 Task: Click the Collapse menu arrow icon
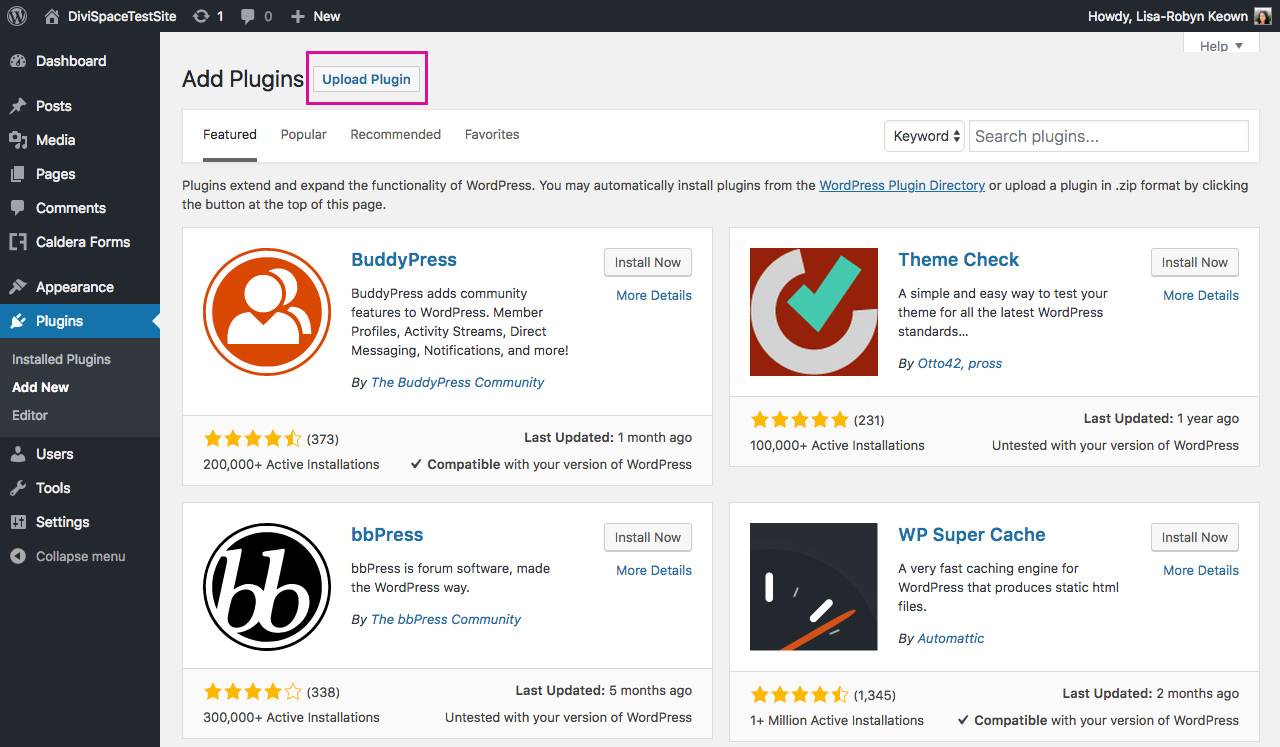pos(18,556)
